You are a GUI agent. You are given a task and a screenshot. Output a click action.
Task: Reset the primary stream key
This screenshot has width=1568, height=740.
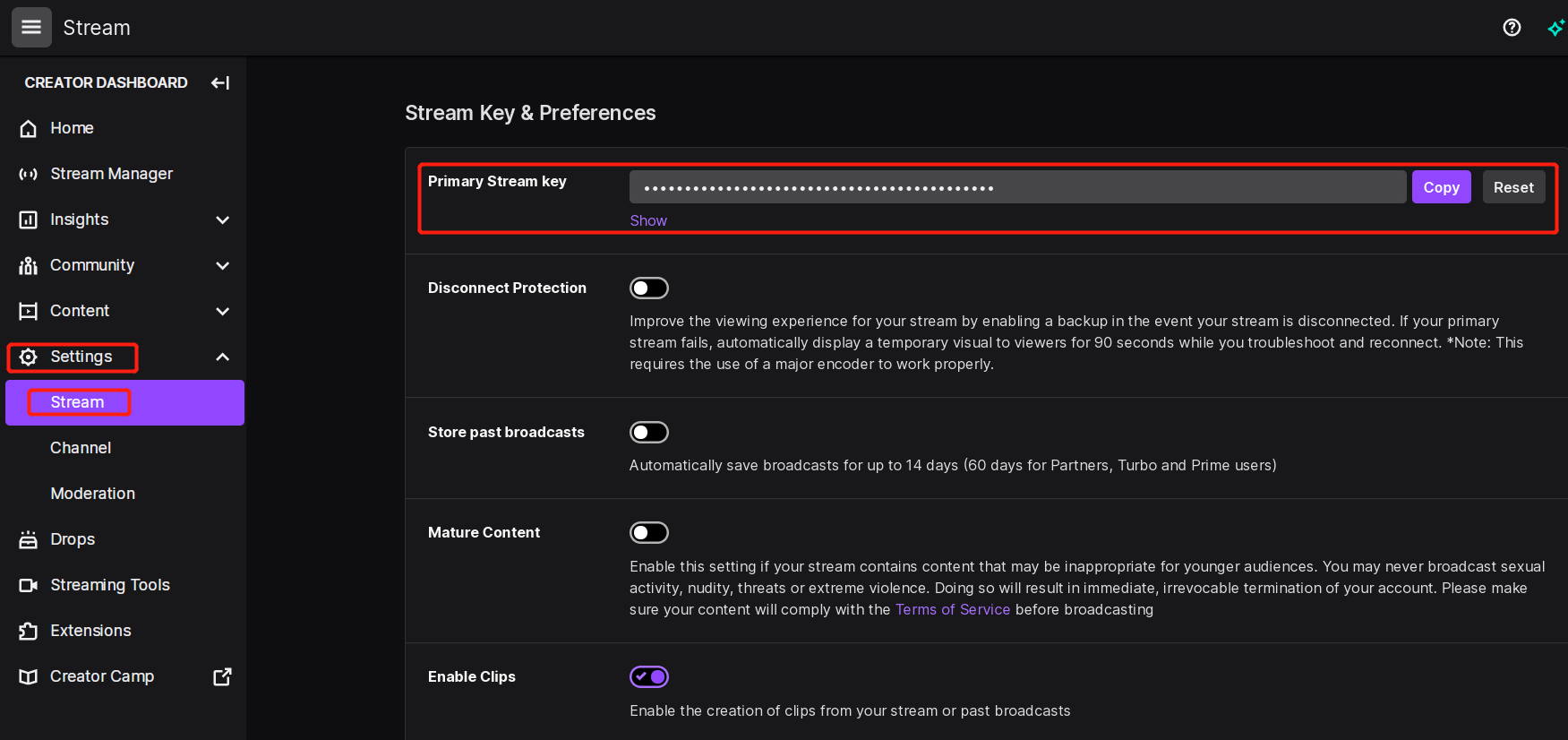click(1513, 187)
